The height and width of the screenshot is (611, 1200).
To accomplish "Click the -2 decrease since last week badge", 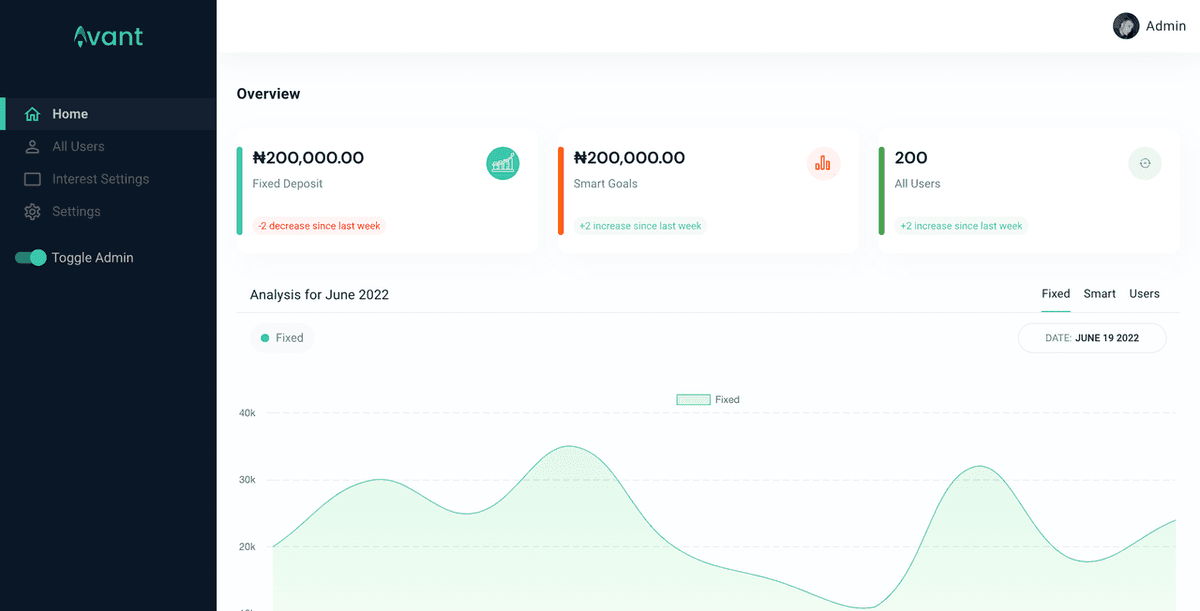I will (319, 226).
